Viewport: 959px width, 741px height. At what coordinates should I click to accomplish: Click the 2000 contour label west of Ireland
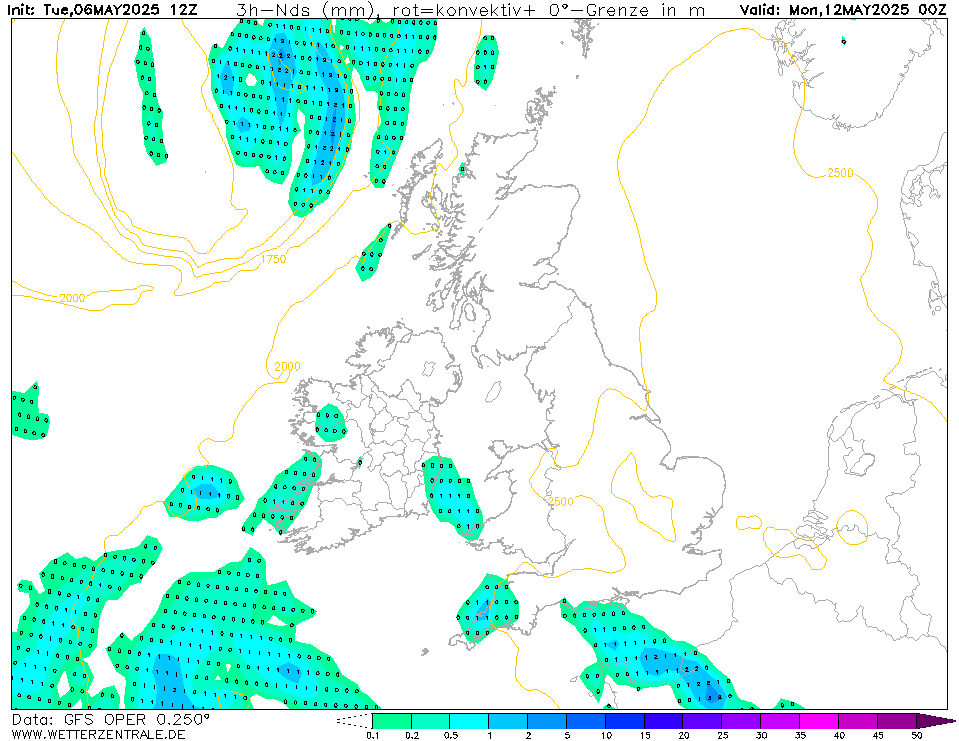click(x=287, y=366)
